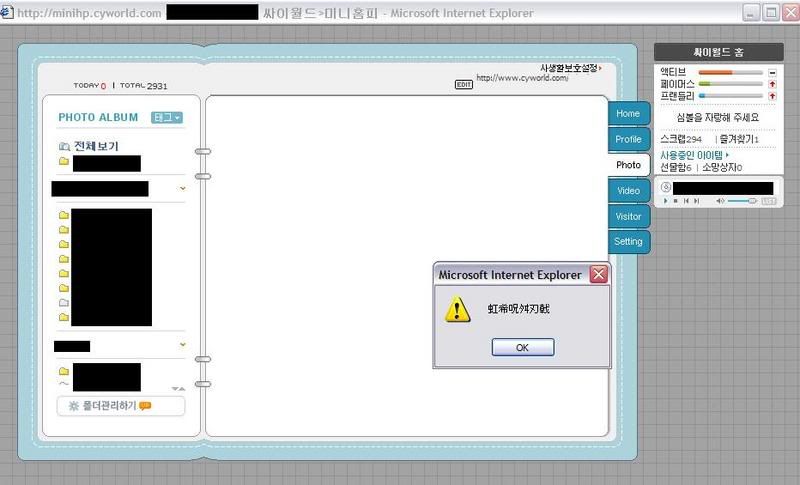Click the PHOTO ALBUM heading

pyautogui.click(x=98, y=117)
